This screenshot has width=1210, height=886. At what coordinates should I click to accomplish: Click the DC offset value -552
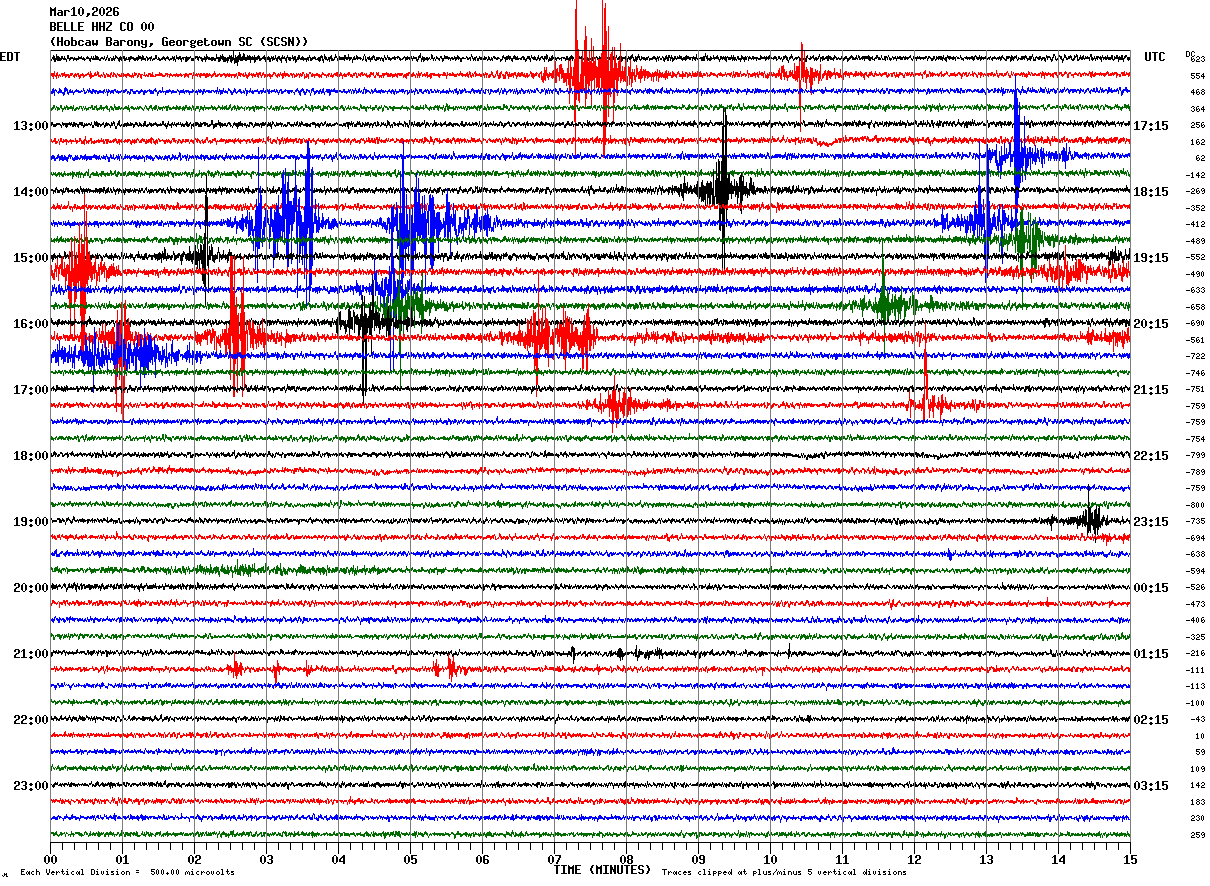click(1197, 258)
